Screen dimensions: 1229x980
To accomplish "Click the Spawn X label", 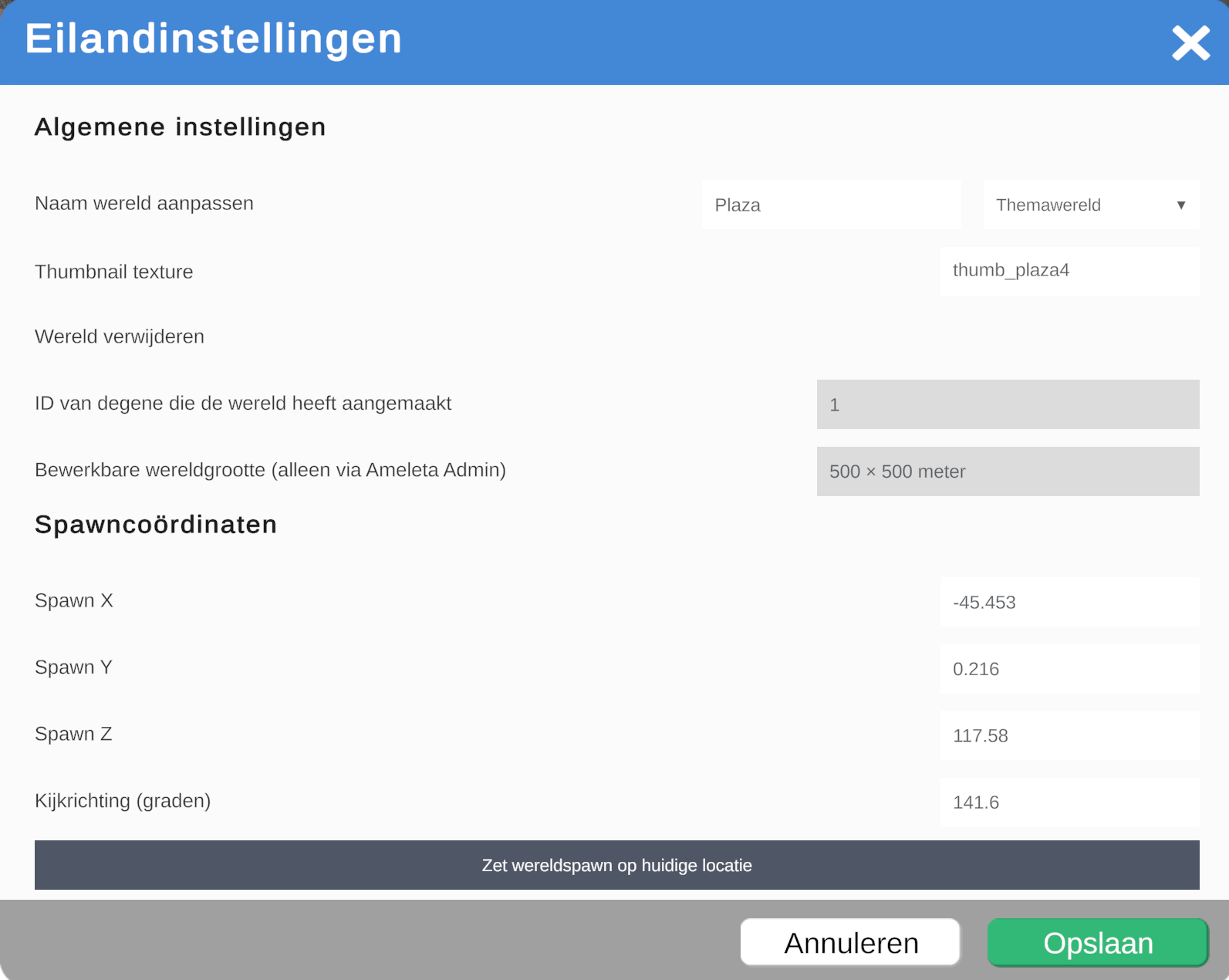I will point(74,600).
